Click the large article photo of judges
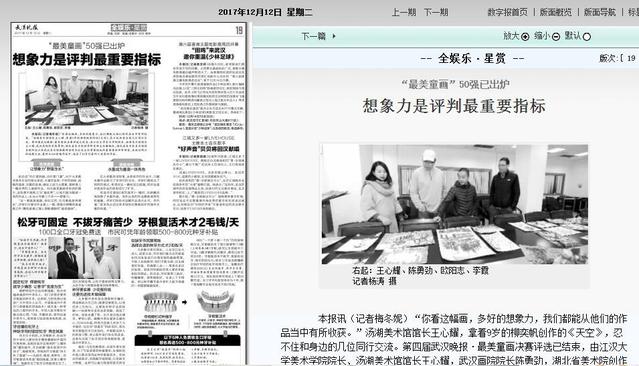639x366 pixels. pos(455,204)
